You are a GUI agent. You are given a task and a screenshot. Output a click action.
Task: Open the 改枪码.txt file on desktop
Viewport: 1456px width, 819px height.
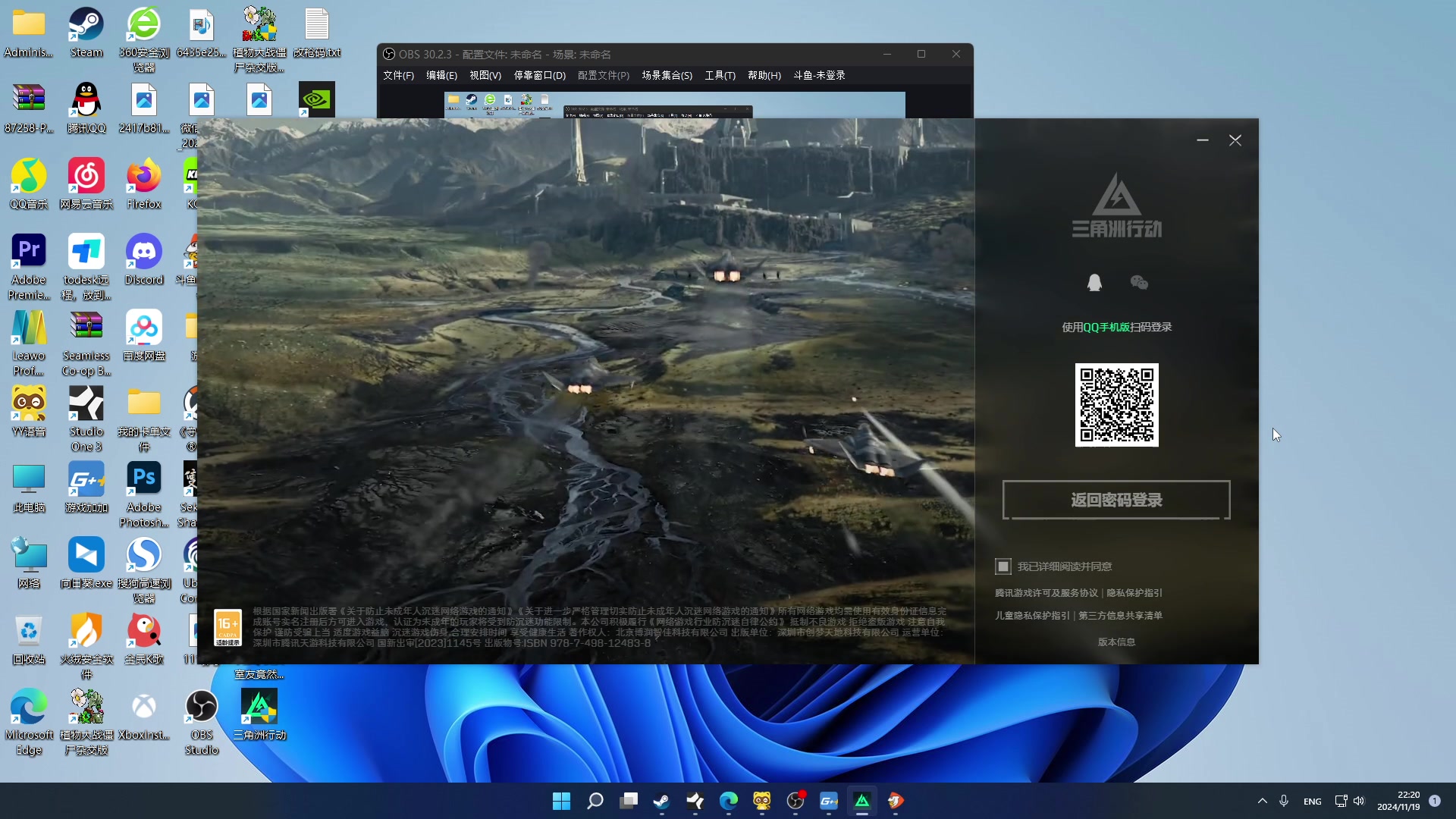coord(317,33)
